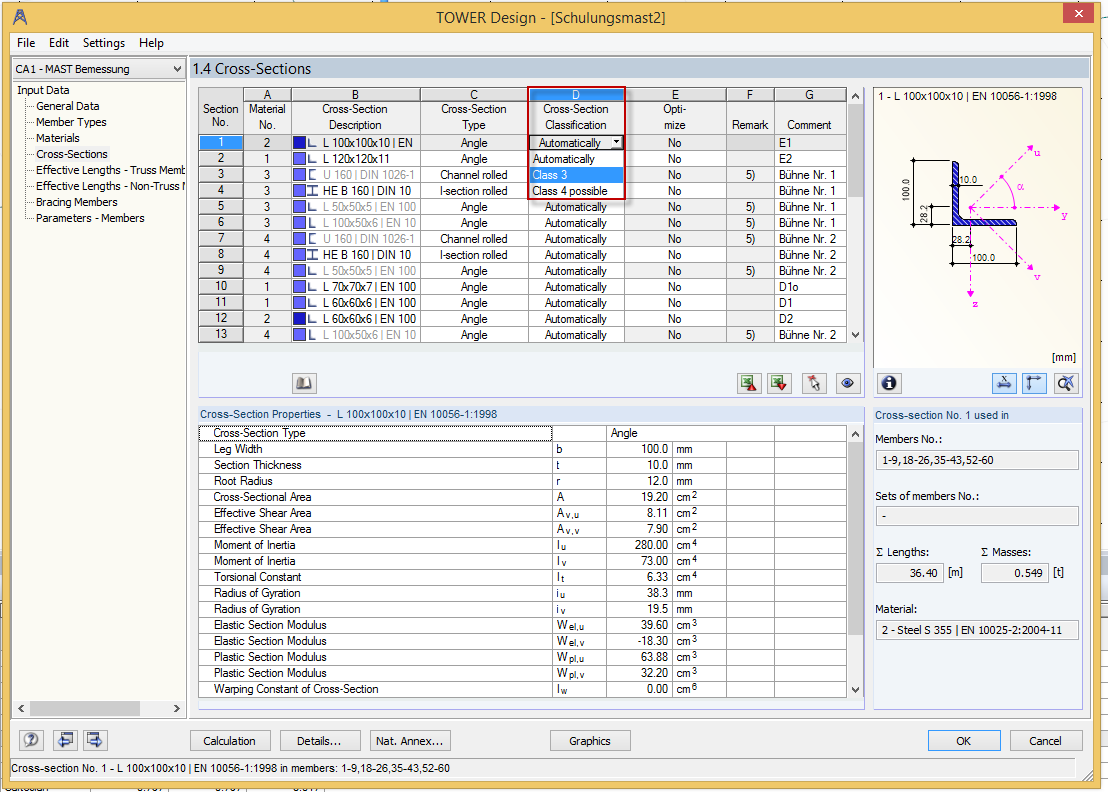The image size is (1108, 792).
Task: Toggle dimensions display in section preview
Action: [1004, 383]
